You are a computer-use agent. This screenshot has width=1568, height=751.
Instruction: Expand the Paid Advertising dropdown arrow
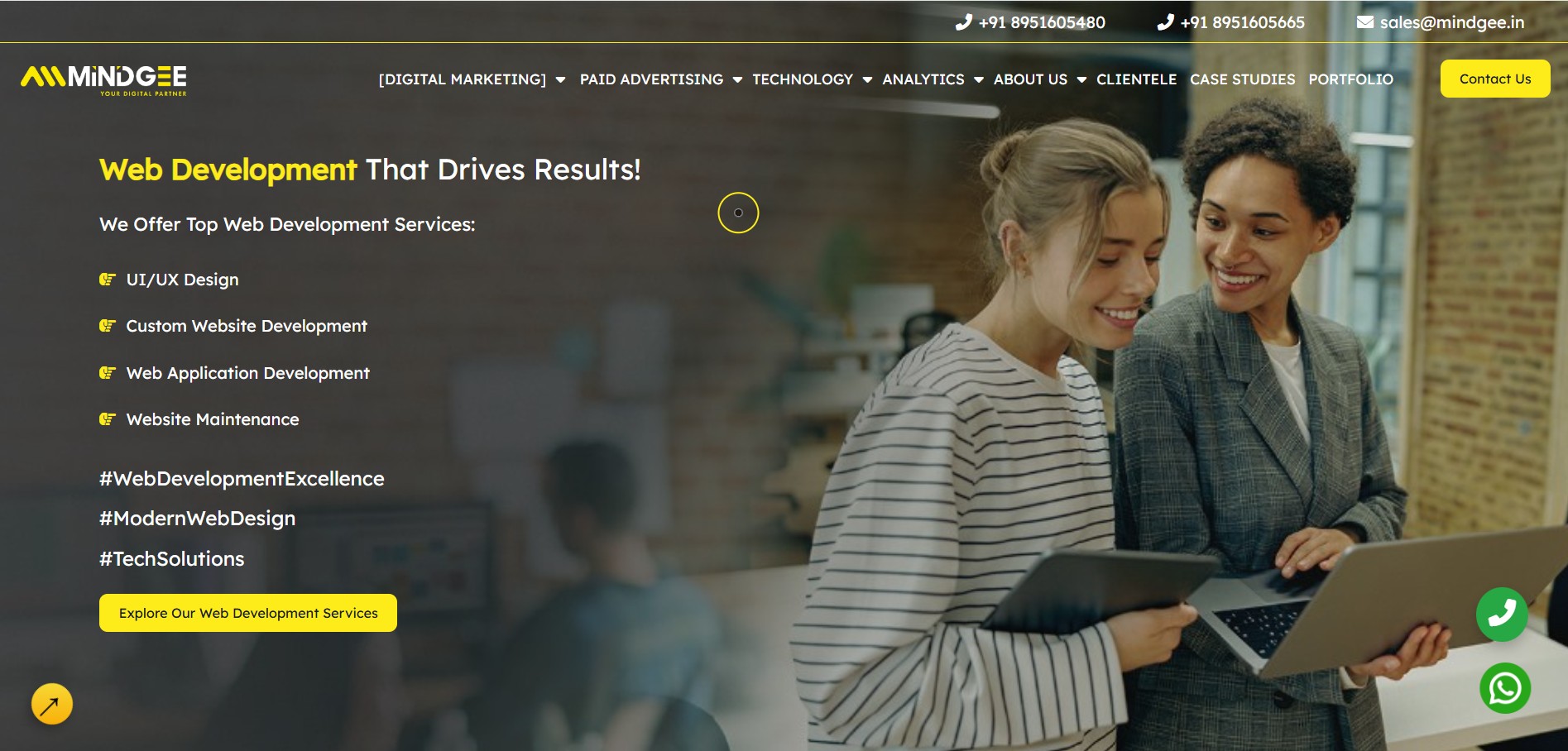(737, 79)
